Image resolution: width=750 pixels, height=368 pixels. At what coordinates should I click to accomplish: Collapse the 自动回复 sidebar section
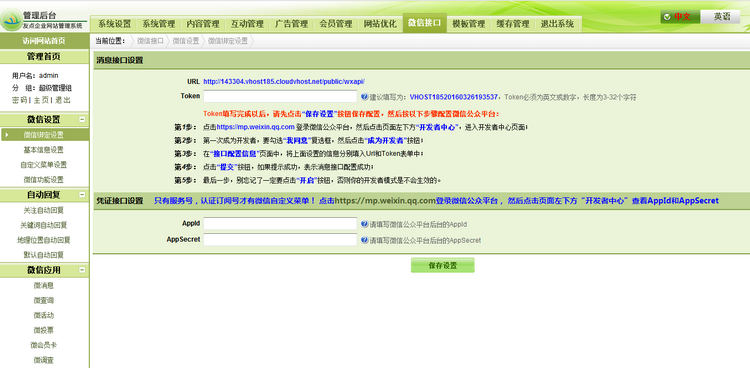(x=82, y=195)
